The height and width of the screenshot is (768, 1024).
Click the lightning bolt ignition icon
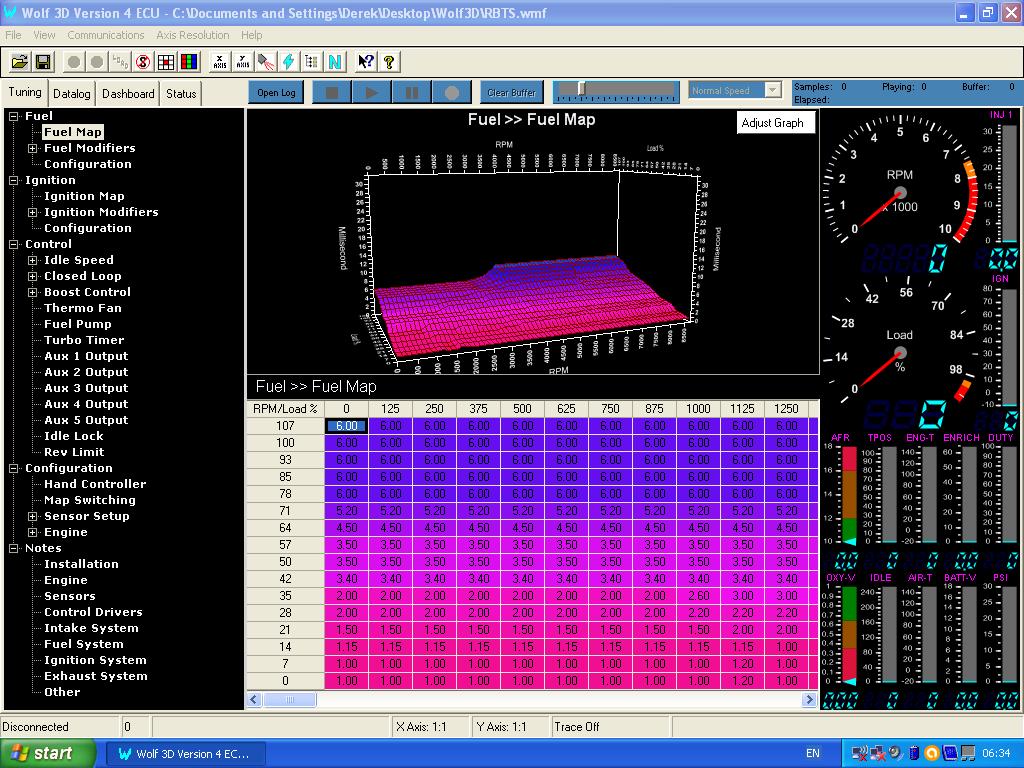coord(289,62)
